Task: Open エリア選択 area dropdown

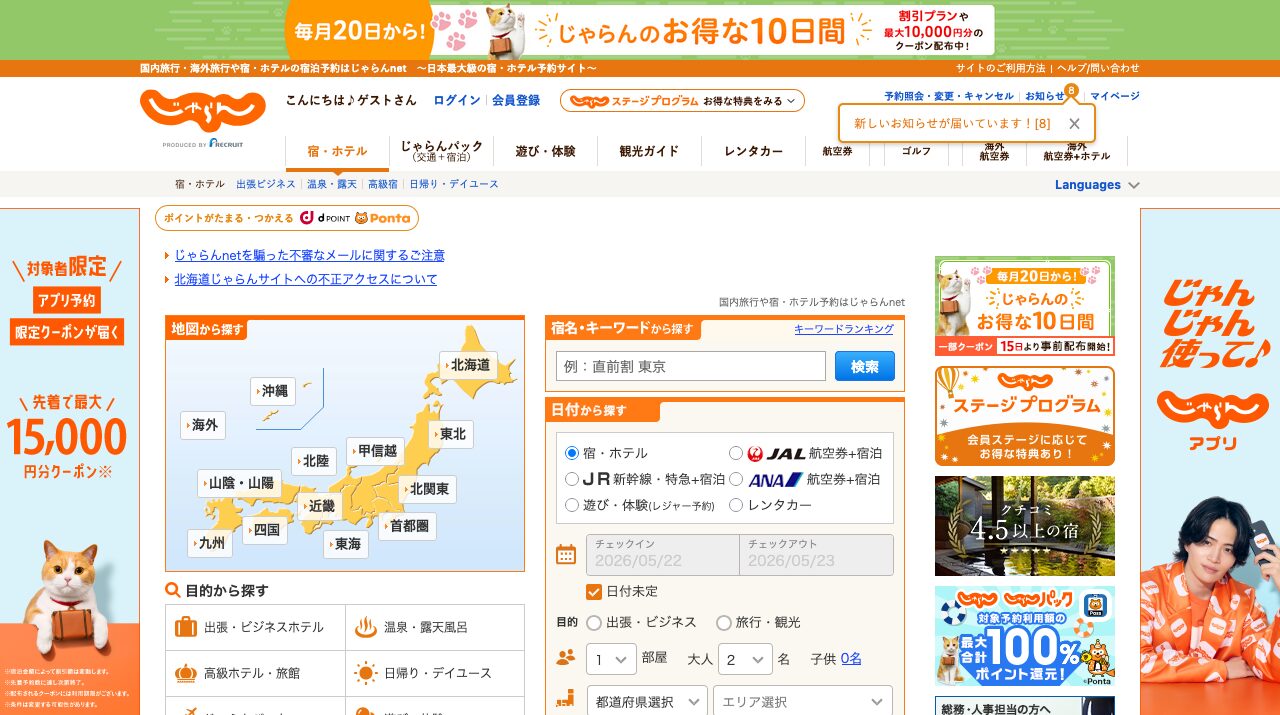Action: point(803,702)
